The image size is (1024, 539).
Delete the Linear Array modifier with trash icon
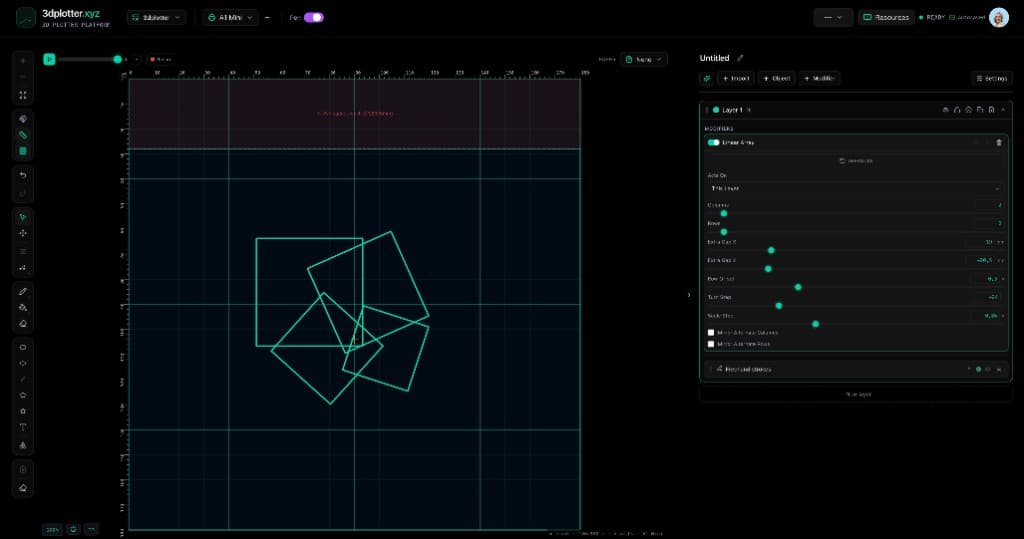(999, 142)
